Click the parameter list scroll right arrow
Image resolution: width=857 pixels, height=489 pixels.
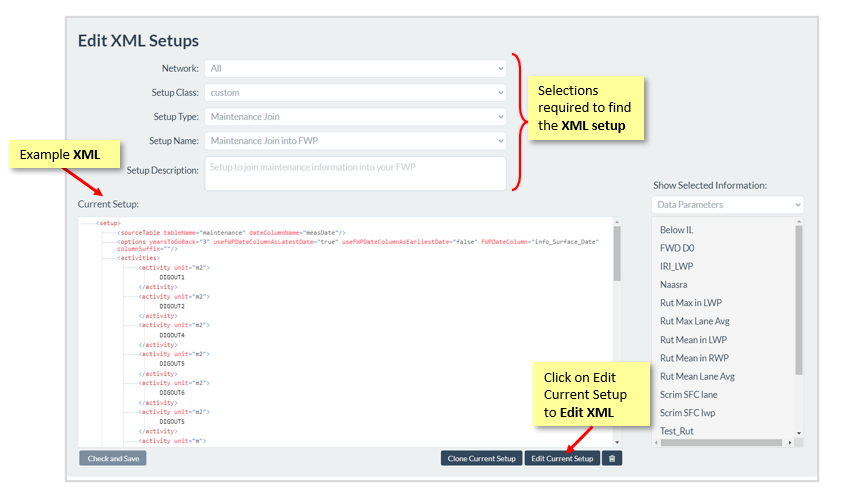[x=790, y=443]
